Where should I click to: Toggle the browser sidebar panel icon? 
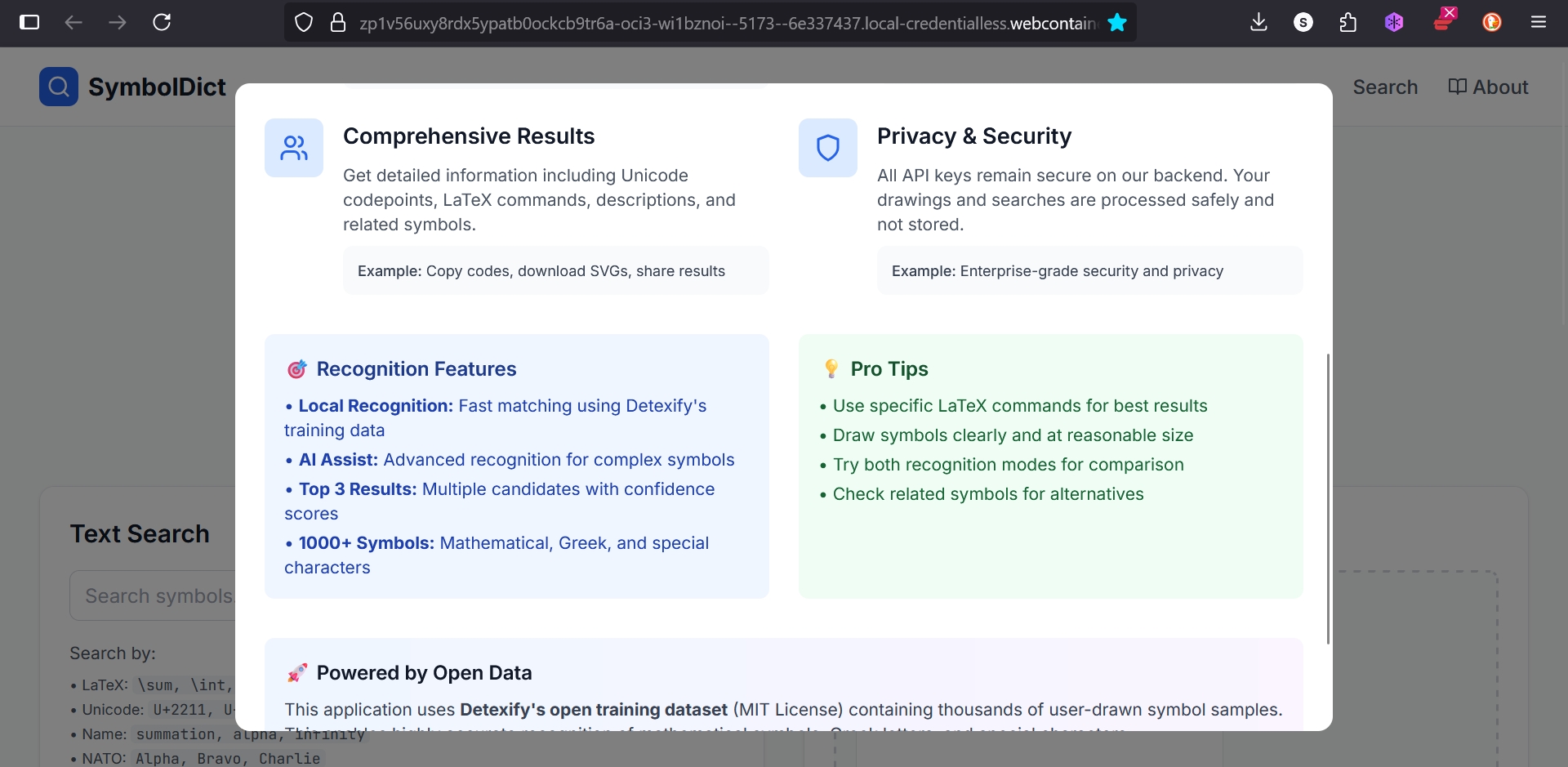coord(29,22)
